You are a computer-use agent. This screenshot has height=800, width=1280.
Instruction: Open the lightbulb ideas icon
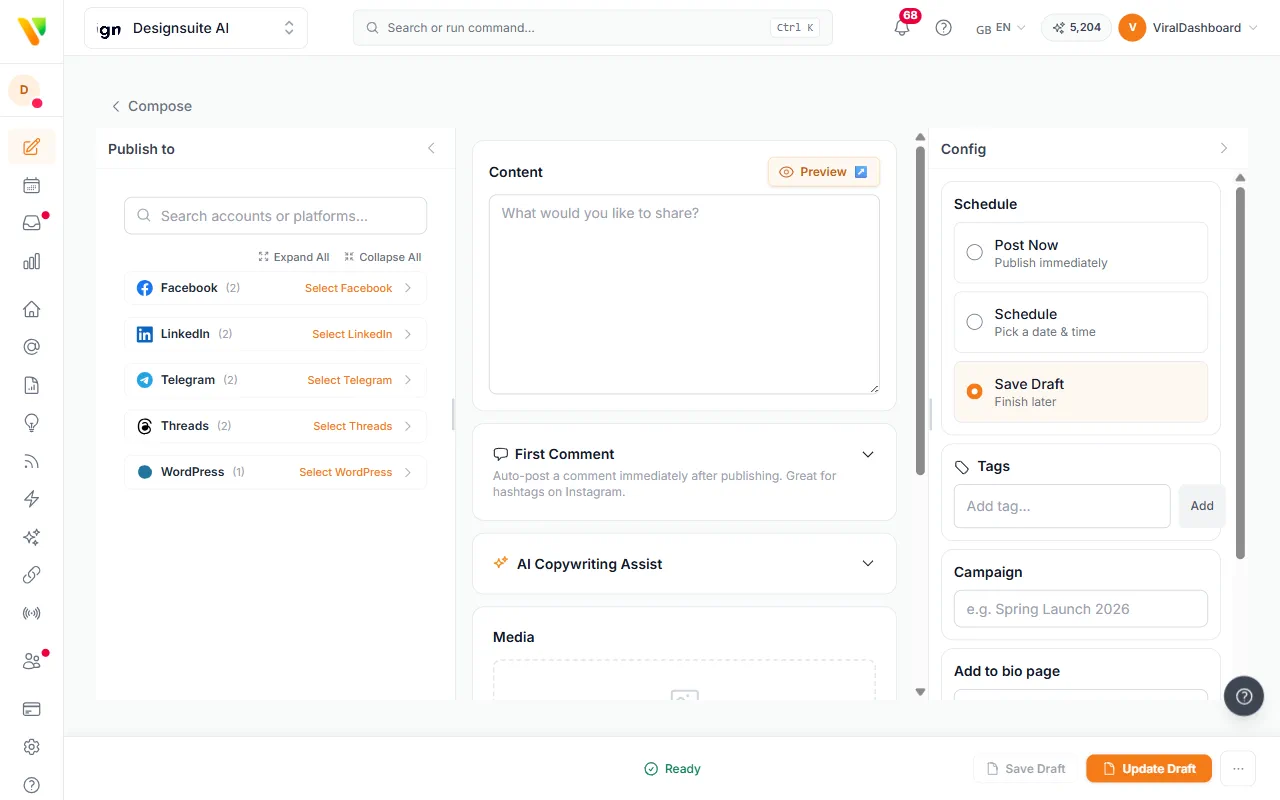[x=31, y=423]
